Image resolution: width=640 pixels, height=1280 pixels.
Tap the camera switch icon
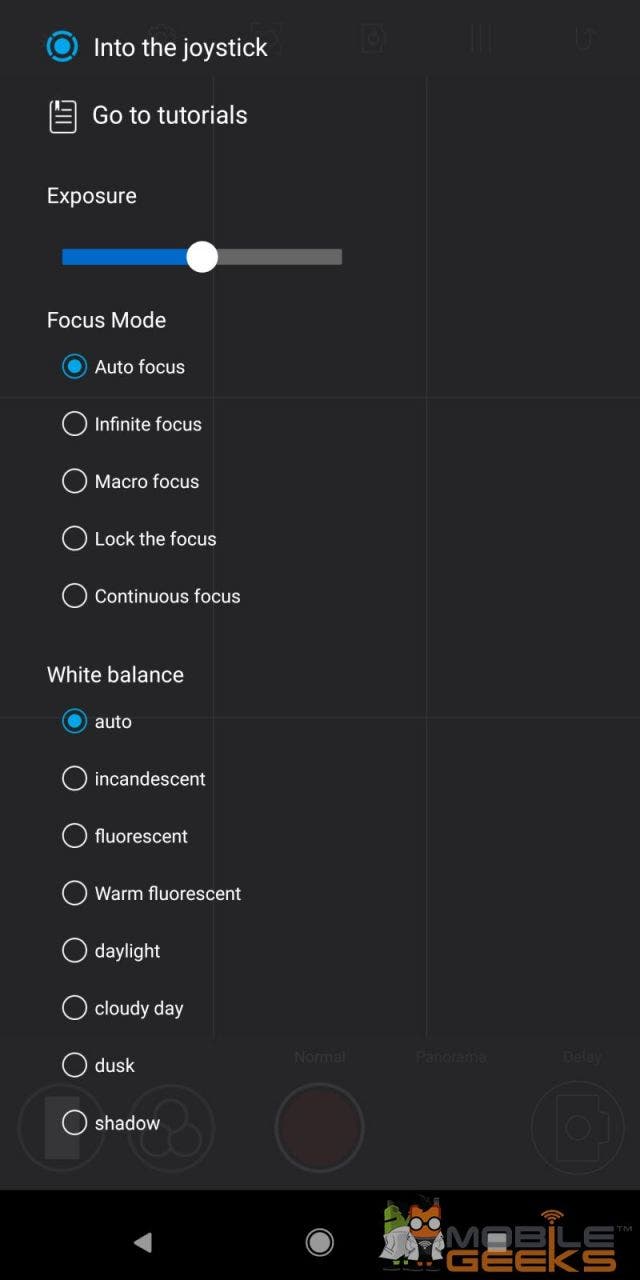579,1128
